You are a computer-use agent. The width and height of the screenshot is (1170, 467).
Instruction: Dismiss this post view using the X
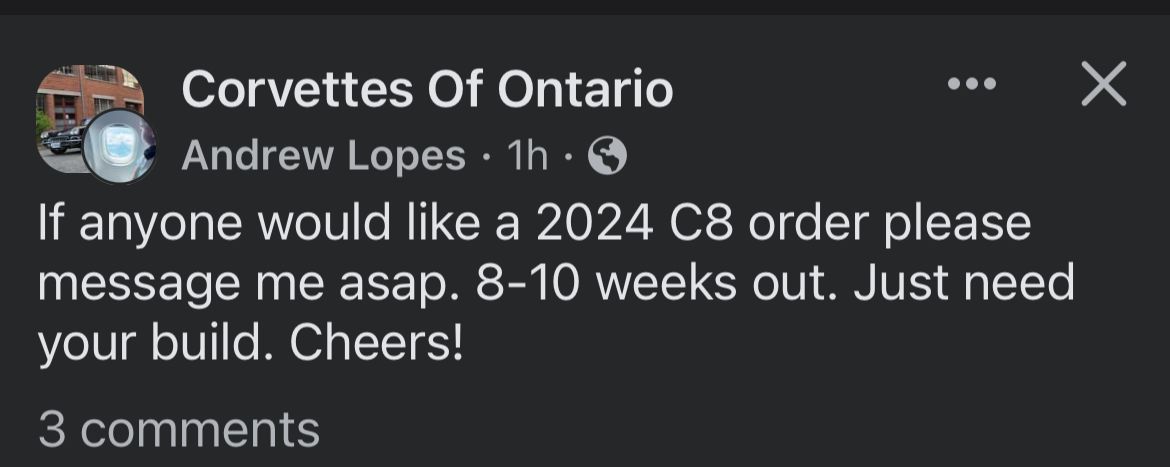[1104, 84]
